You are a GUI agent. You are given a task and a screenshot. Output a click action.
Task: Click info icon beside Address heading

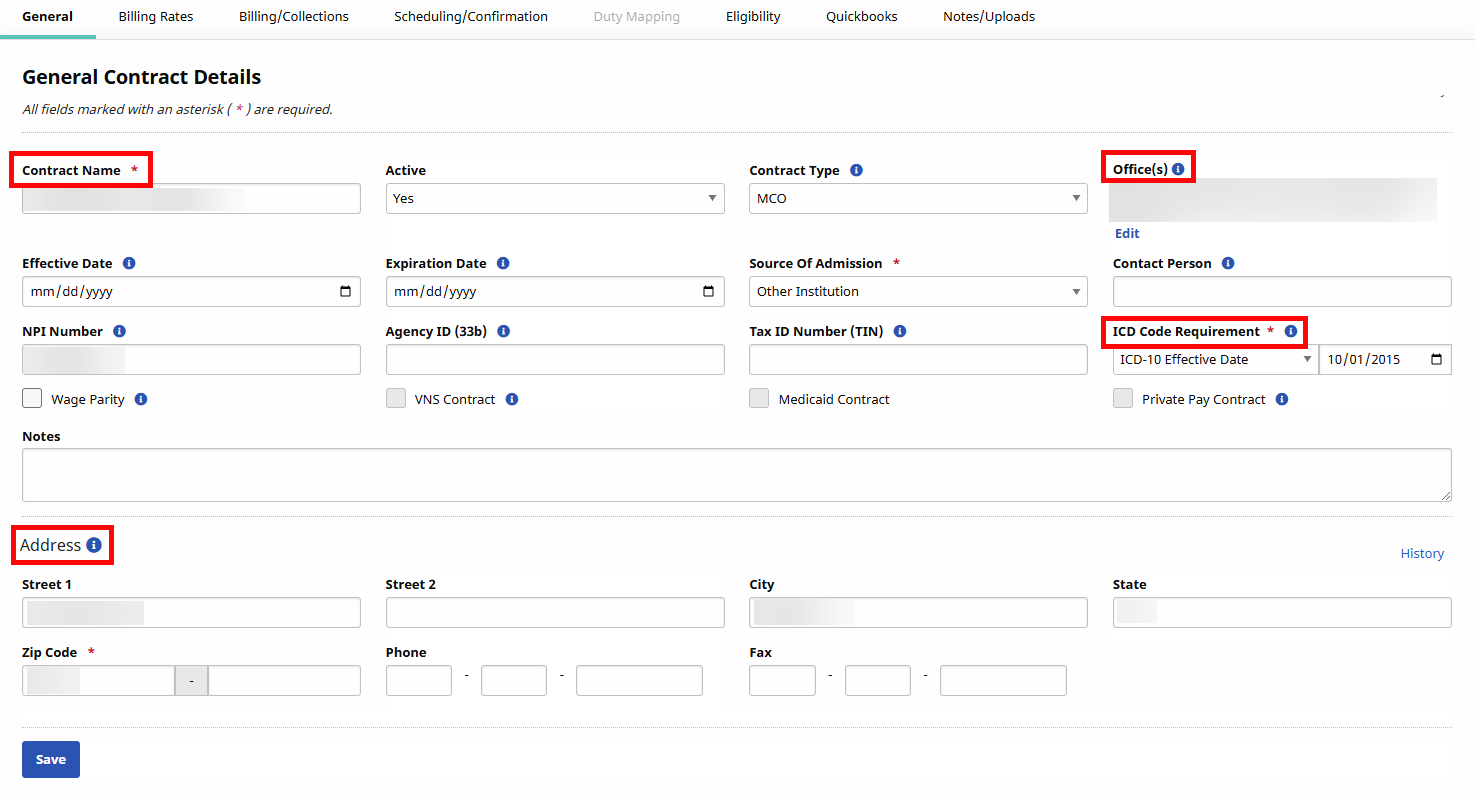click(94, 545)
